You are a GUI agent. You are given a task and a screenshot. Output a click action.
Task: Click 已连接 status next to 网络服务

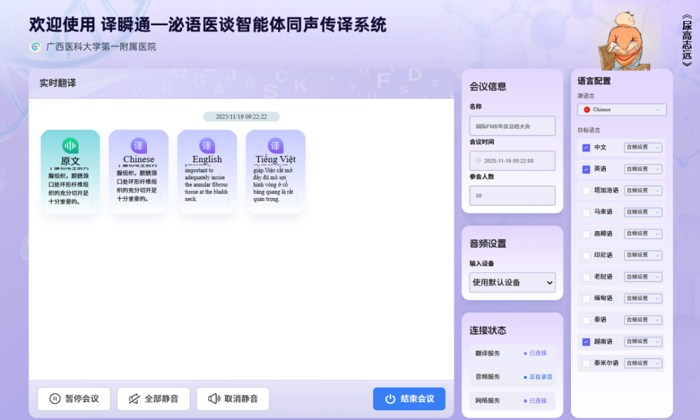pyautogui.click(x=538, y=401)
